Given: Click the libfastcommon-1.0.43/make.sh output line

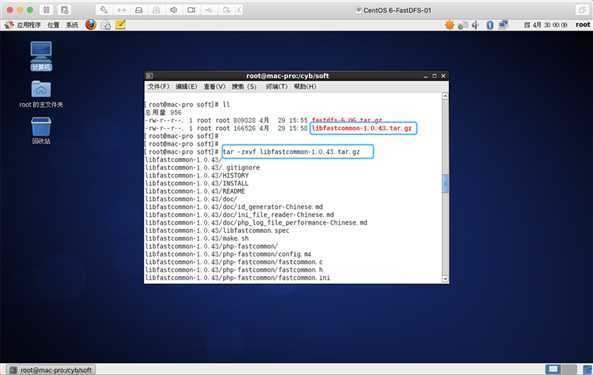Looking at the screenshot, I should tap(197, 239).
